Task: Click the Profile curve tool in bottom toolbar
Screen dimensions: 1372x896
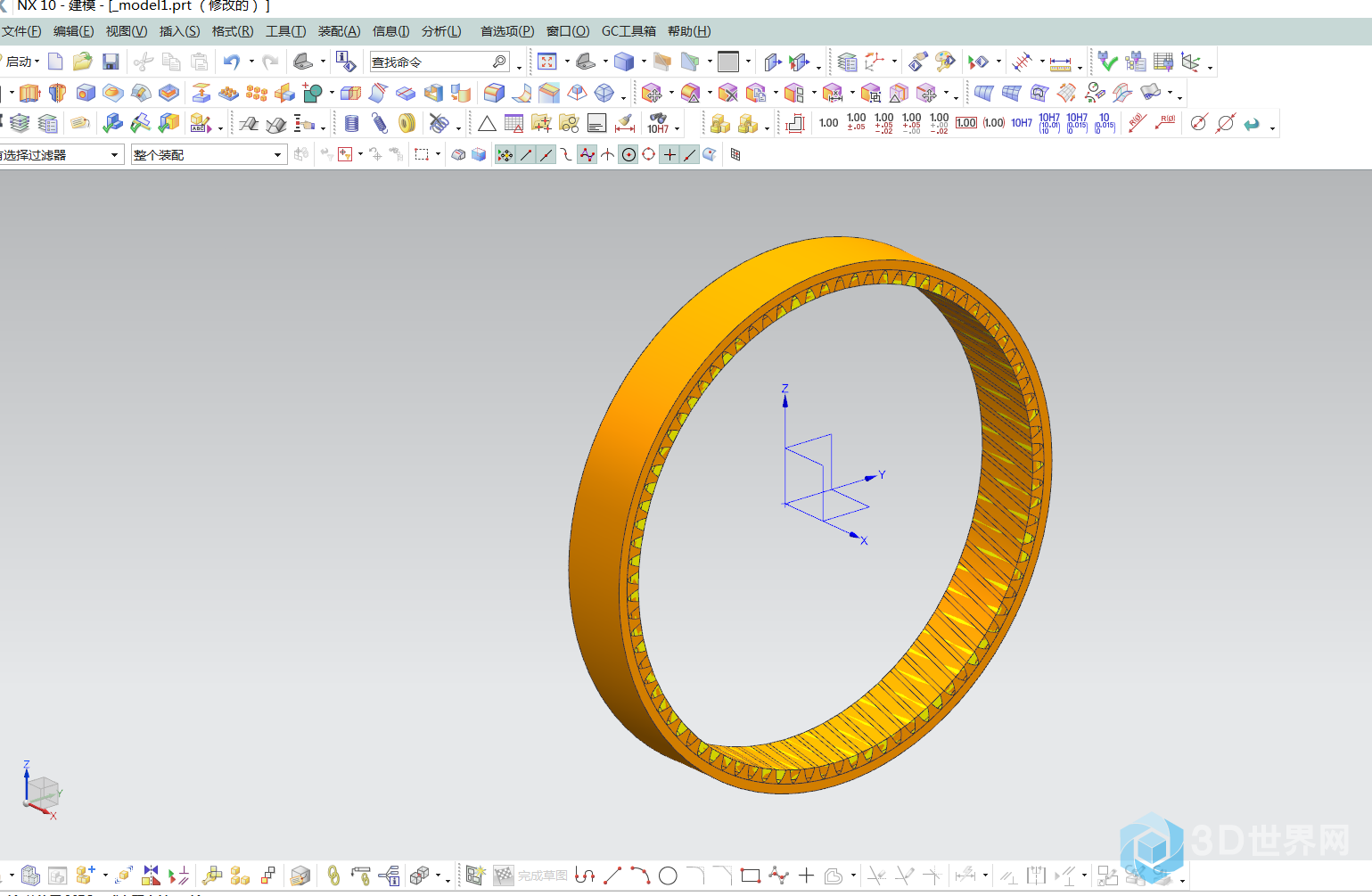Action: pyautogui.click(x=585, y=875)
